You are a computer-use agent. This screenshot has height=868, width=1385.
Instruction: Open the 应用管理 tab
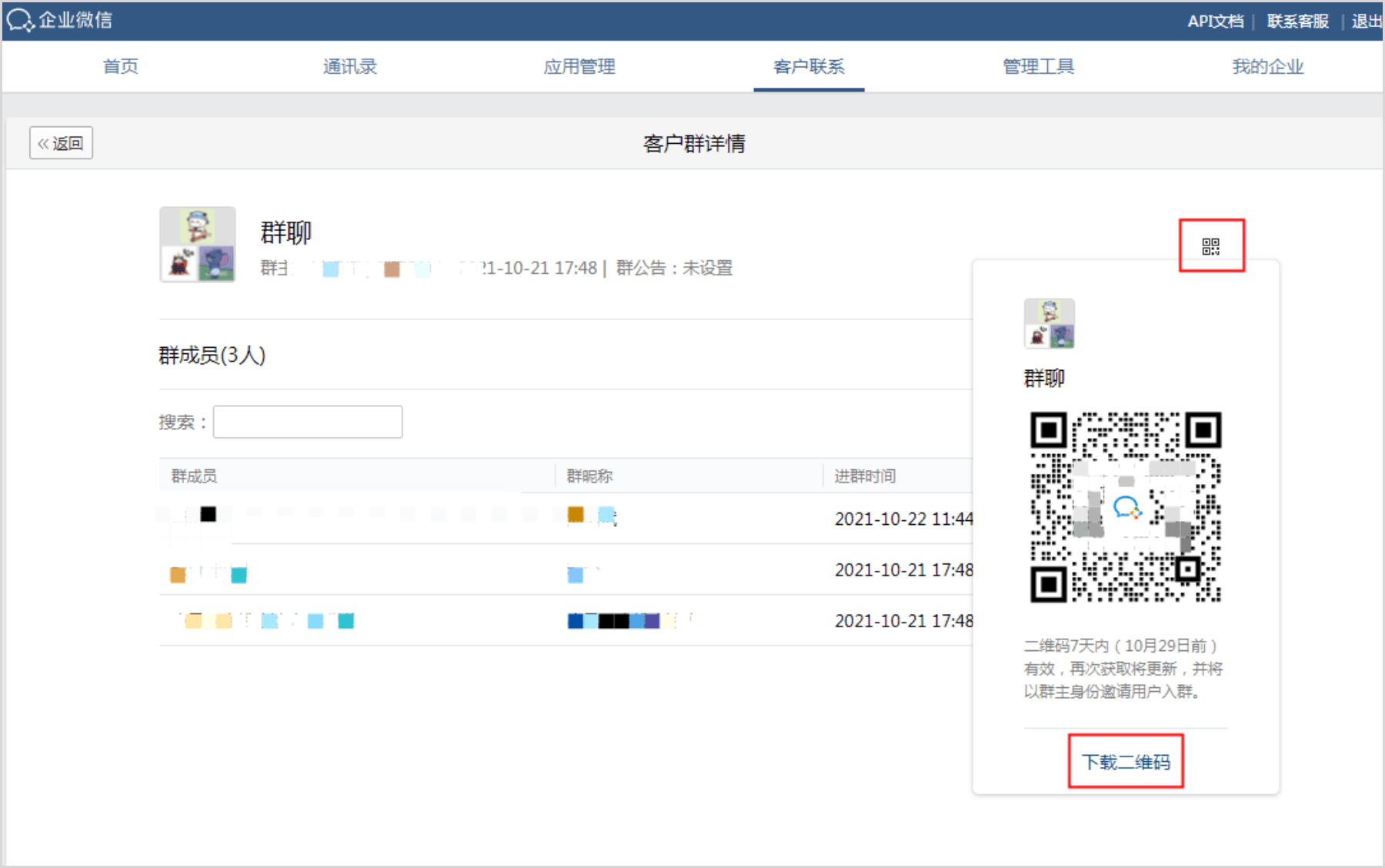click(x=579, y=67)
